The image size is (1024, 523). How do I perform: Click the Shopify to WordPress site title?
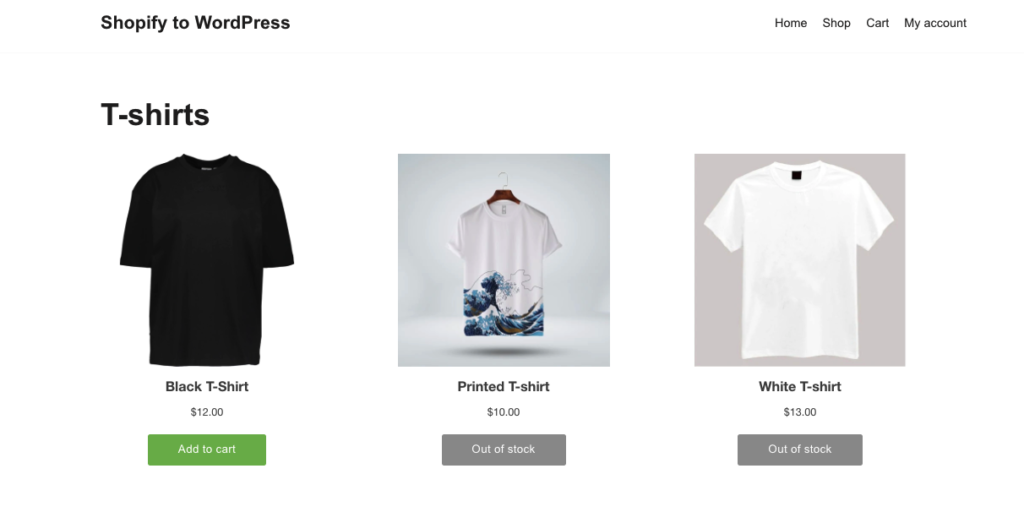click(195, 23)
